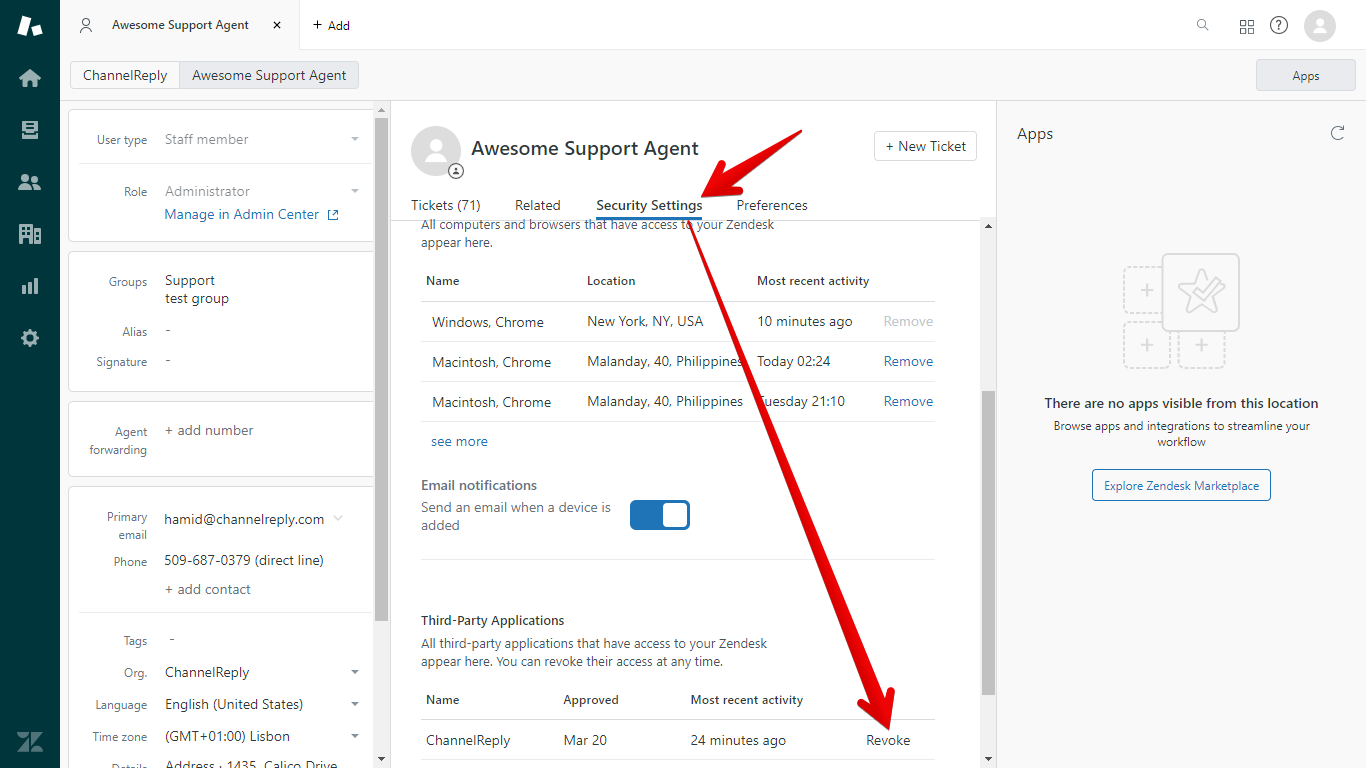Click the Awesome Support Agent breadcrumb tab

(x=269, y=75)
